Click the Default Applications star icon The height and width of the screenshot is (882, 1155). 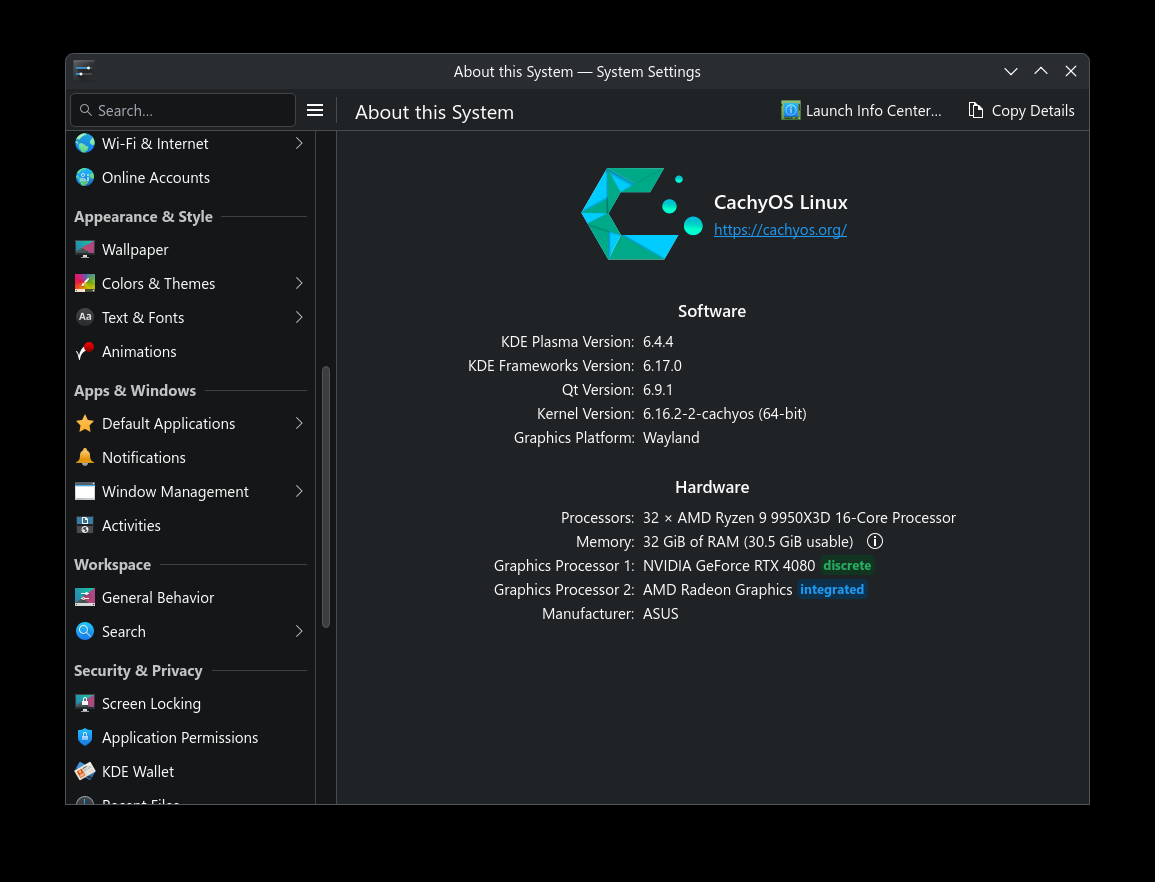(x=85, y=424)
